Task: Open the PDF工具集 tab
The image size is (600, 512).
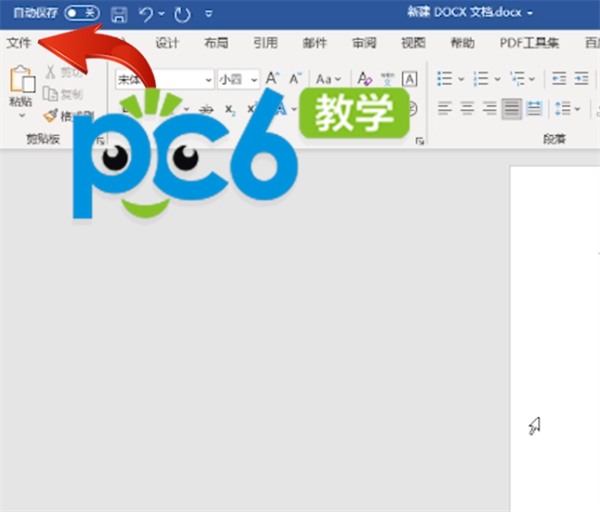Action: click(x=529, y=42)
